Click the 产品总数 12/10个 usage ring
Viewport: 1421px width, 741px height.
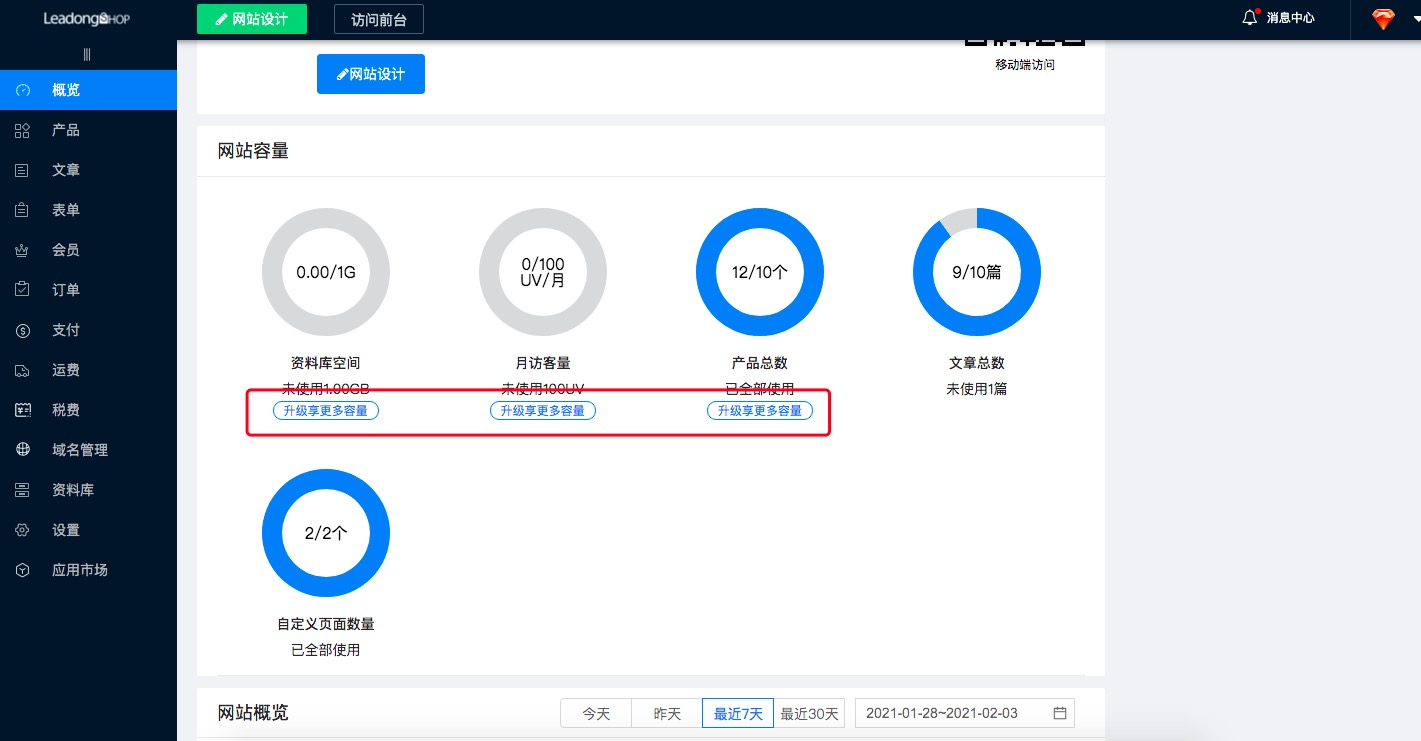tap(760, 272)
